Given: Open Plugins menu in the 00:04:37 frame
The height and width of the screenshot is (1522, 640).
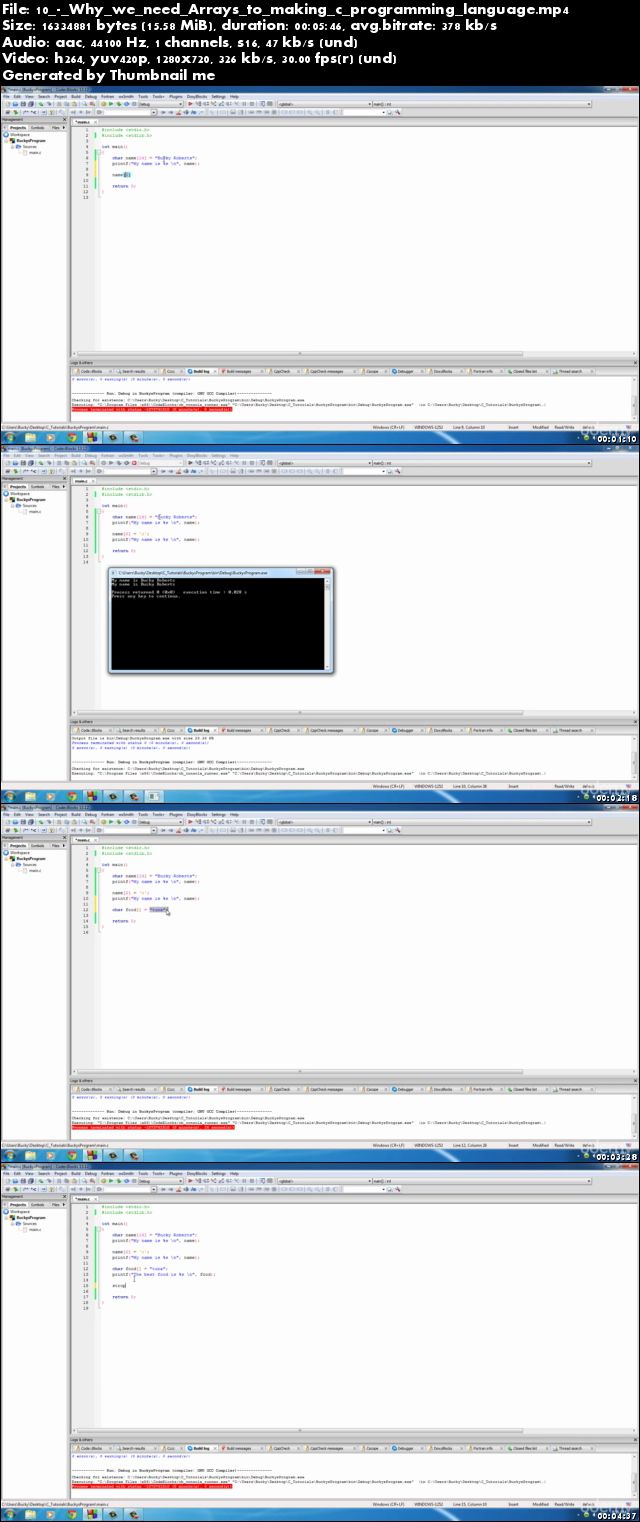Looking at the screenshot, I should point(176,1172).
